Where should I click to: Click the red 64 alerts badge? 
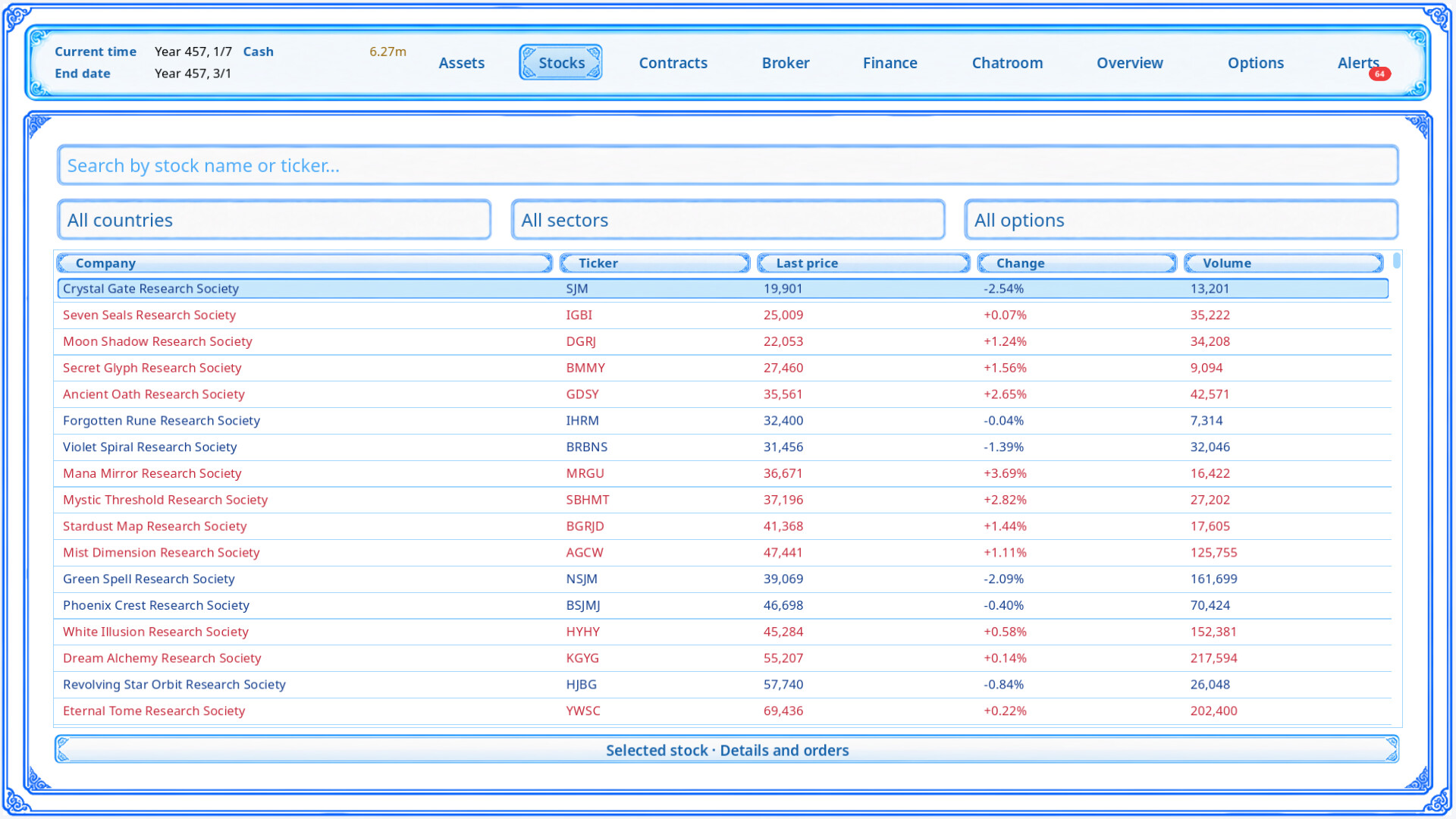[x=1379, y=74]
